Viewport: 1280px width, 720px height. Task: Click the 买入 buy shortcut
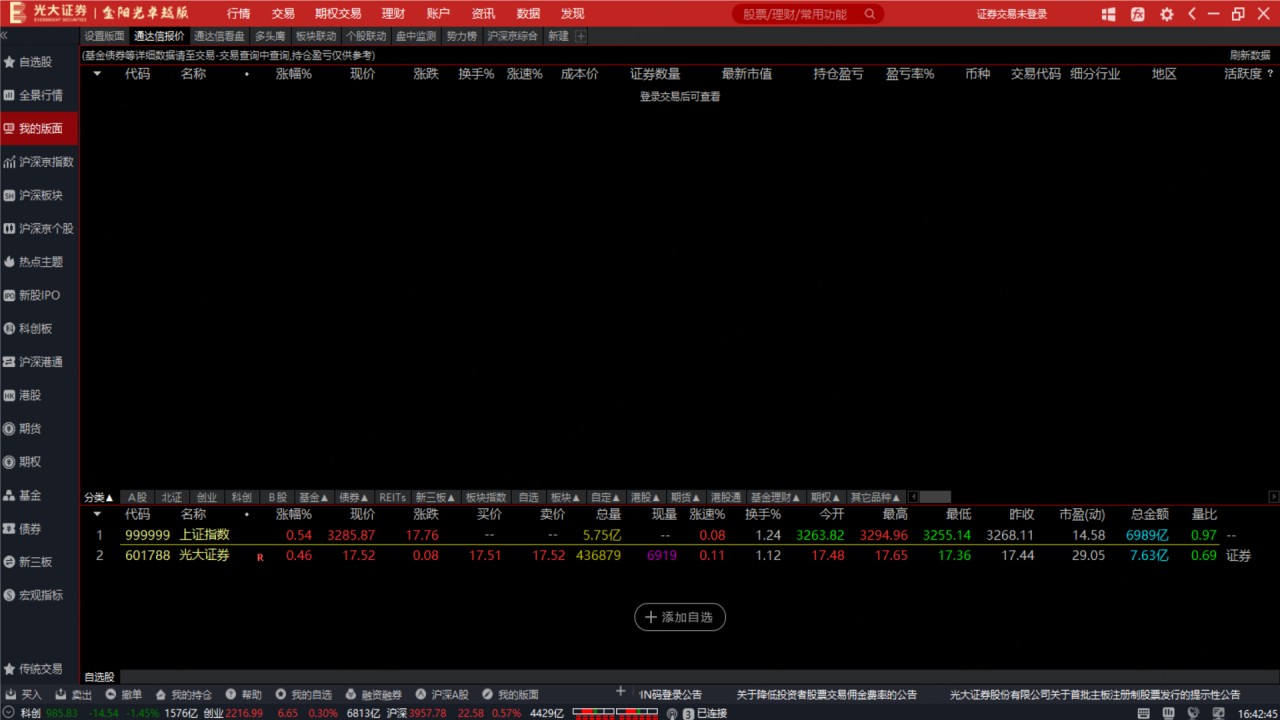pyautogui.click(x=24, y=694)
